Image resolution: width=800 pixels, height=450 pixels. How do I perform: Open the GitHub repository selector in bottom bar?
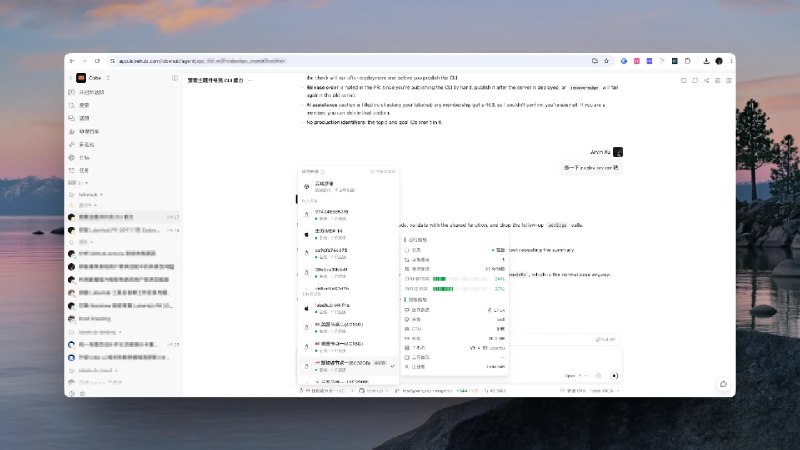click(x=373, y=391)
